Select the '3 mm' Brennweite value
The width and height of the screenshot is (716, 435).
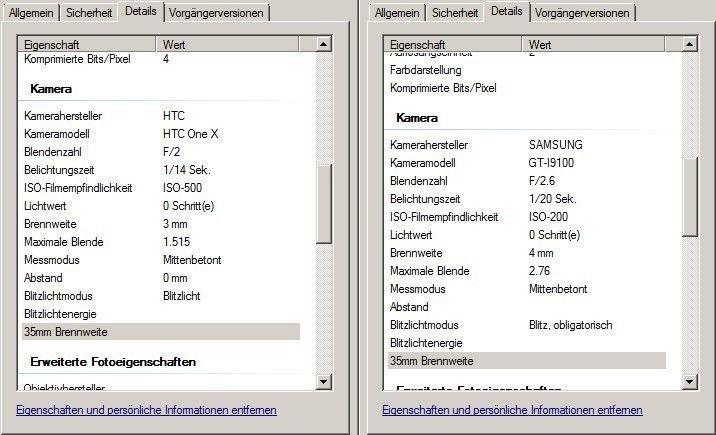175,224
